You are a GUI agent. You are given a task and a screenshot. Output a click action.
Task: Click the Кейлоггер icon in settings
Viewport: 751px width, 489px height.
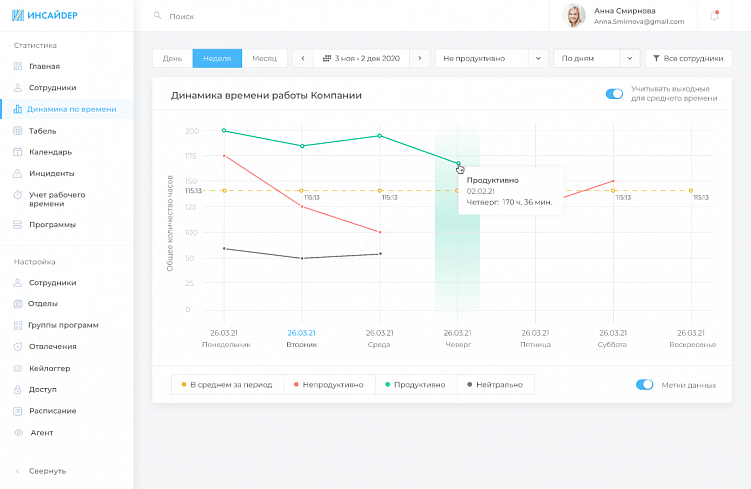[x=18, y=368]
